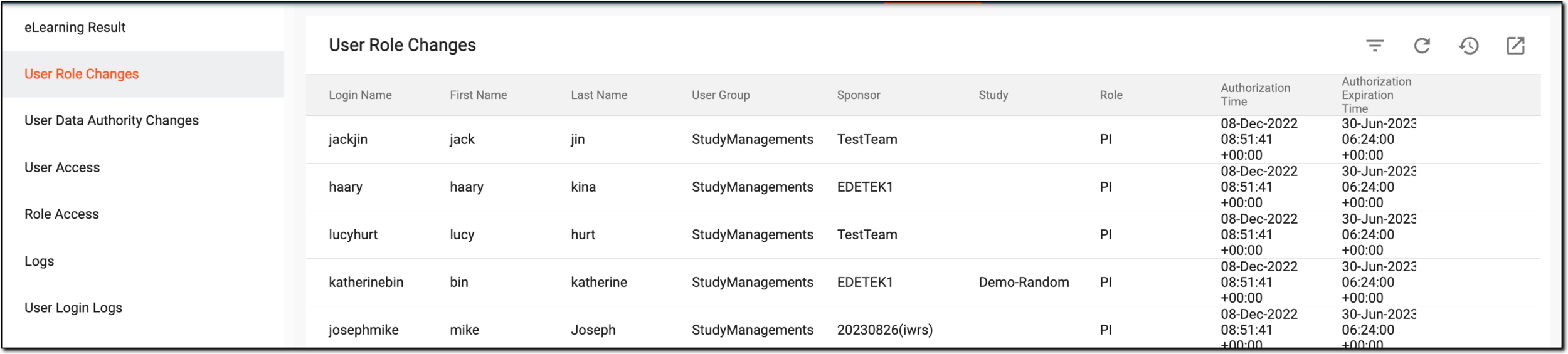The height and width of the screenshot is (354, 1568).
Task: Select the jackjin table row
Action: [923, 140]
